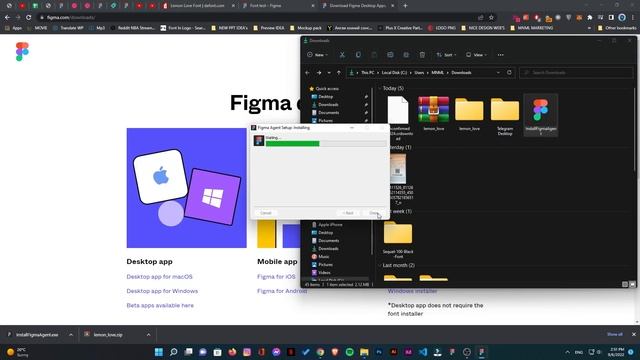Click the Delete trash icon in File Explorer

pyautogui.click(x=422, y=55)
